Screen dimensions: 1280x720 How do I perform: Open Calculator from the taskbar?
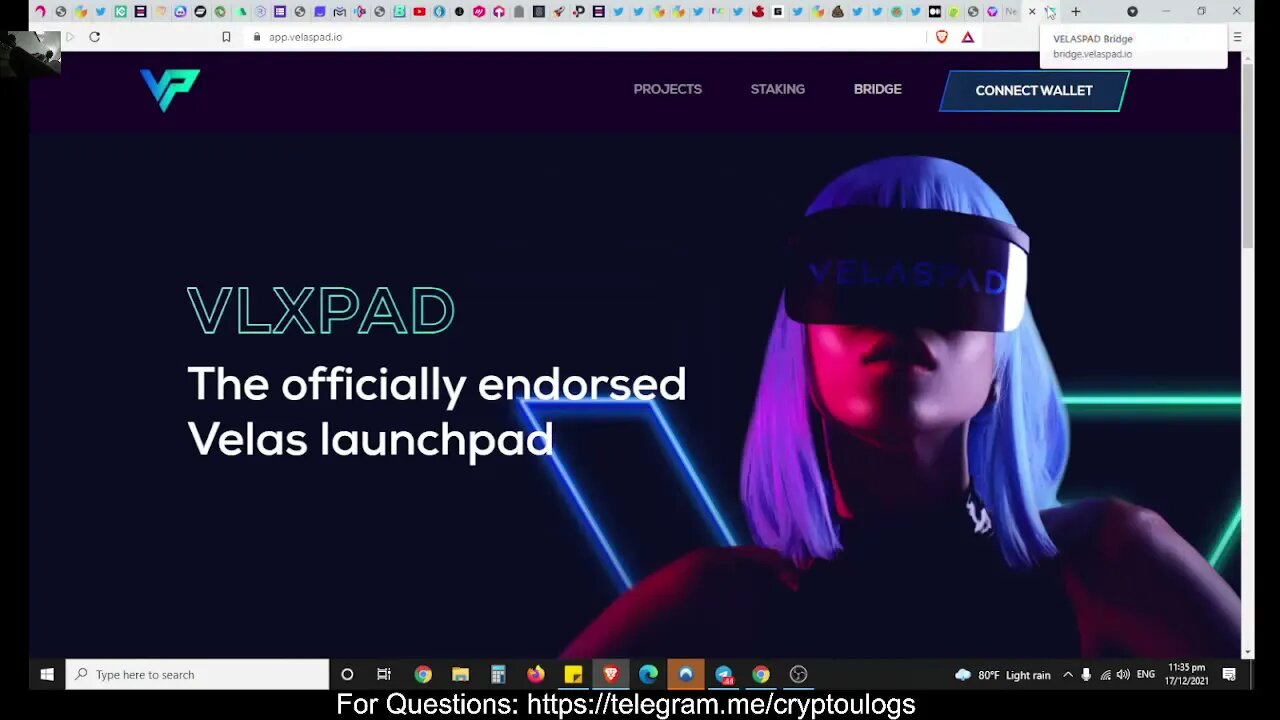[x=498, y=674]
